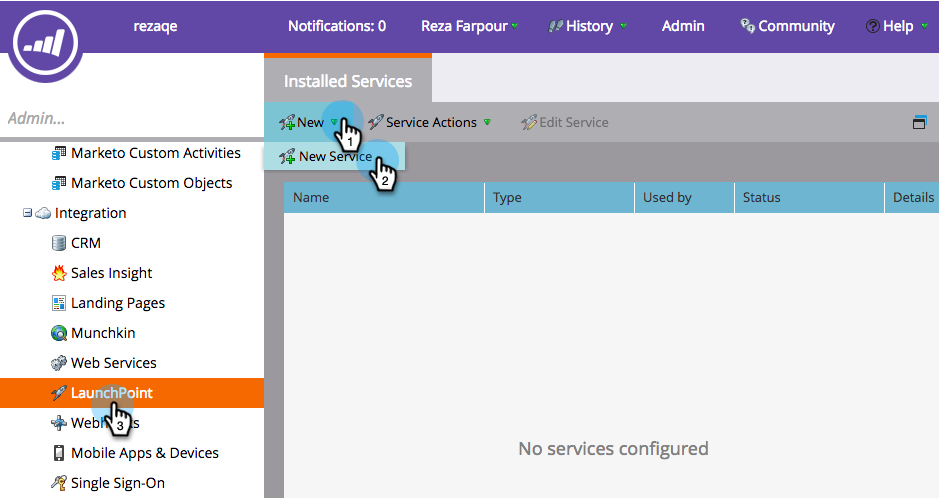Image resolution: width=940 pixels, height=498 pixels.
Task: Sort by the Name column header
Action: coord(384,198)
